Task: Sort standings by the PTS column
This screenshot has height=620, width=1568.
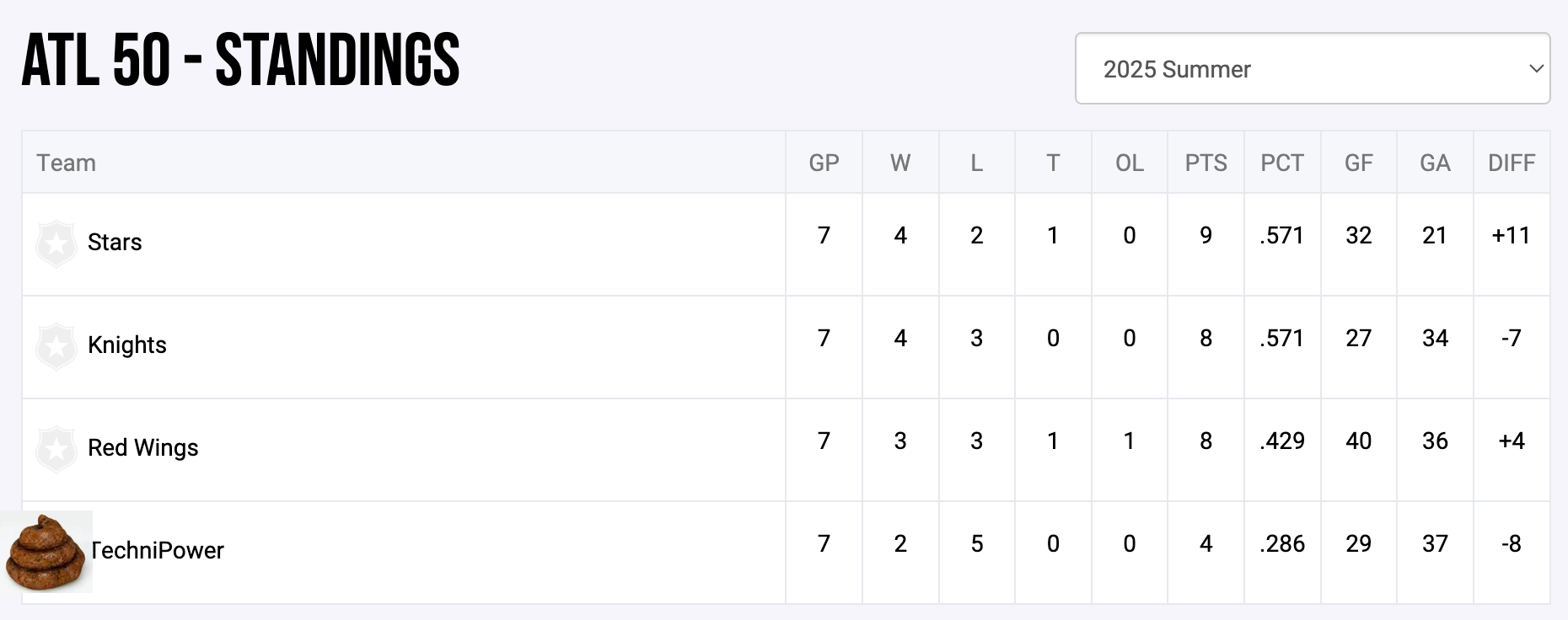Action: [x=1206, y=163]
